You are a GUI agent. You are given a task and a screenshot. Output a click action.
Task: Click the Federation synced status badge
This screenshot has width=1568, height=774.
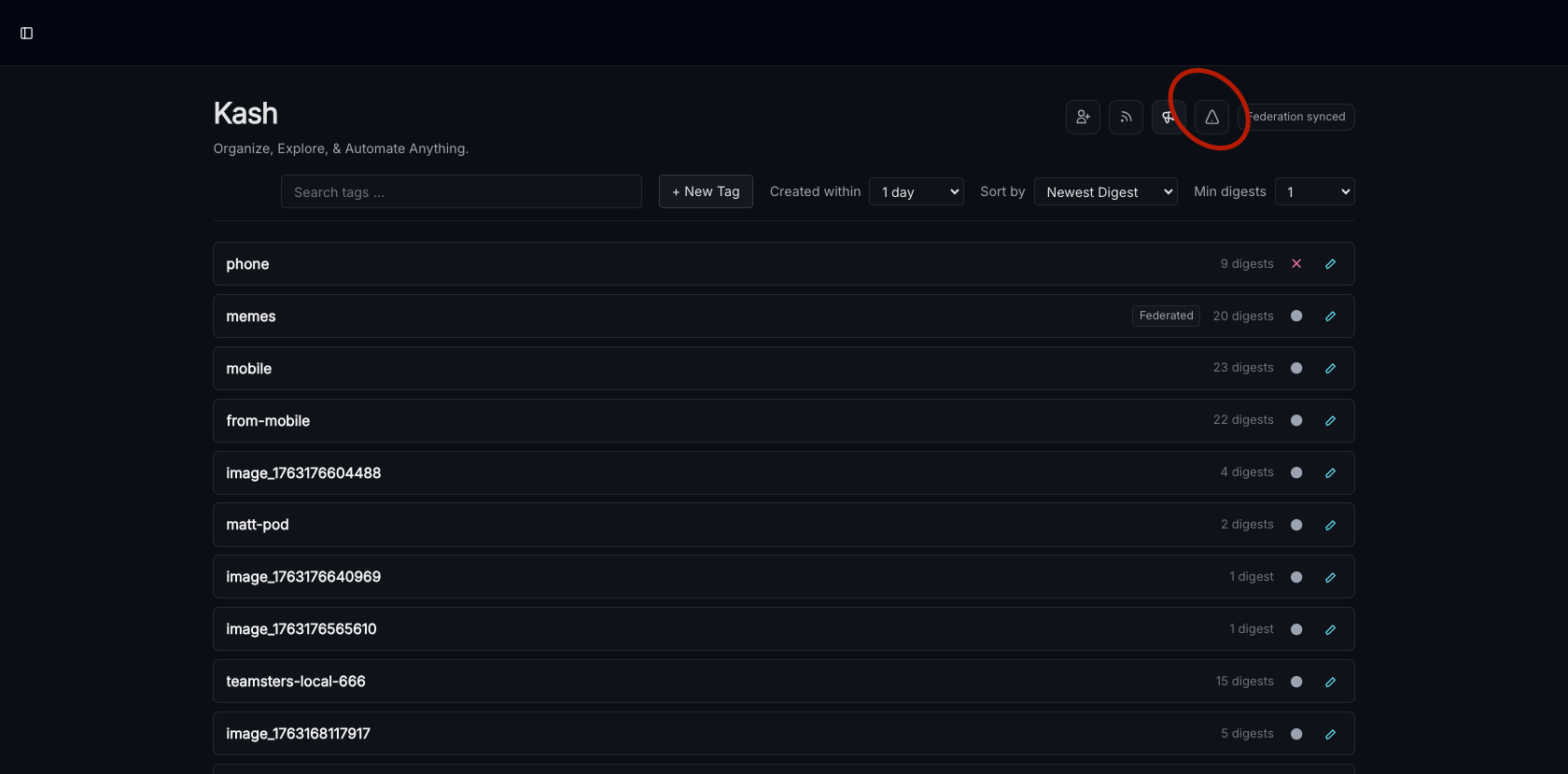coord(1297,118)
